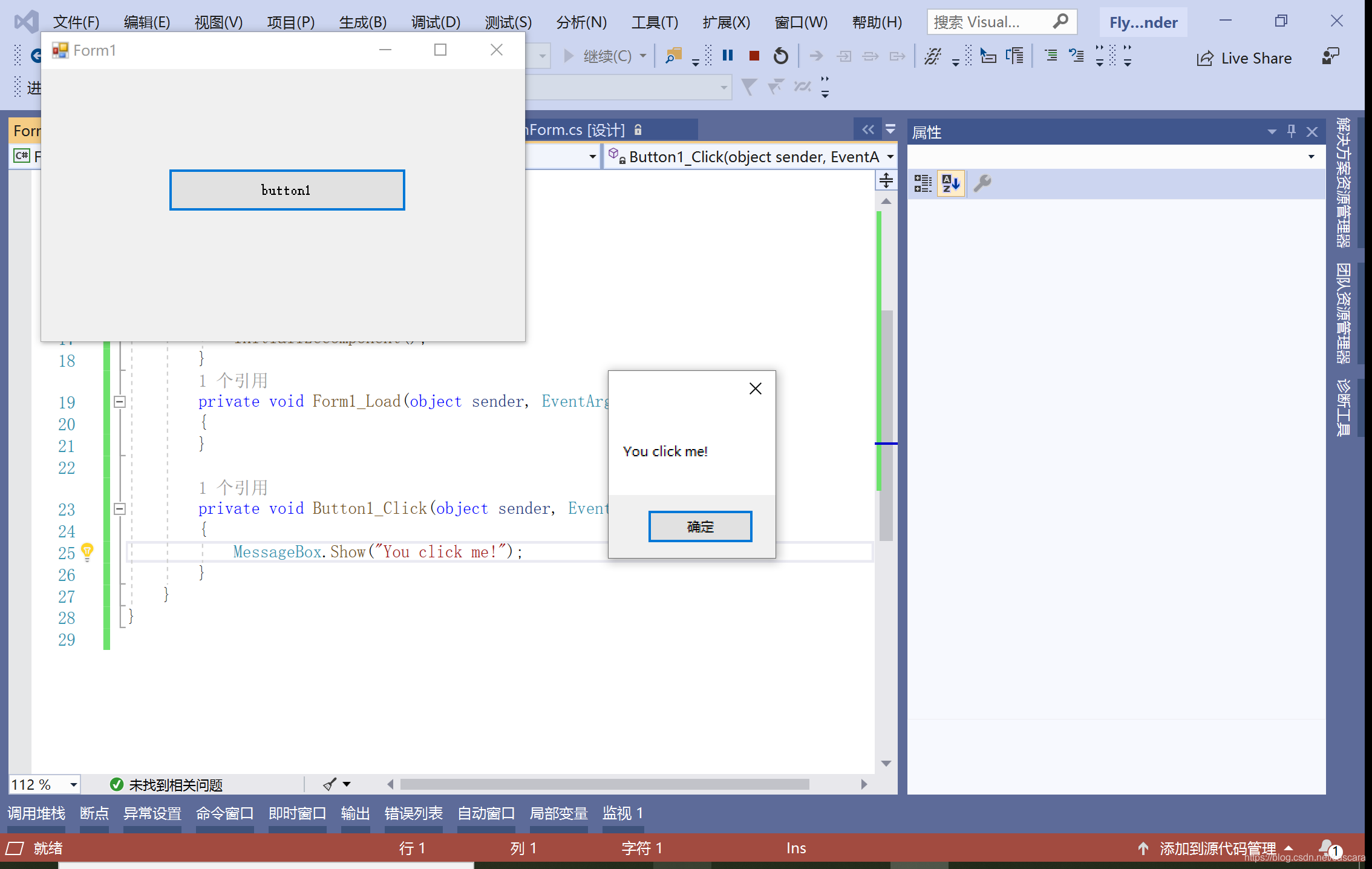Viewport: 1372px width, 869px height.
Task: Close the Properties panel
Action: 1312,132
